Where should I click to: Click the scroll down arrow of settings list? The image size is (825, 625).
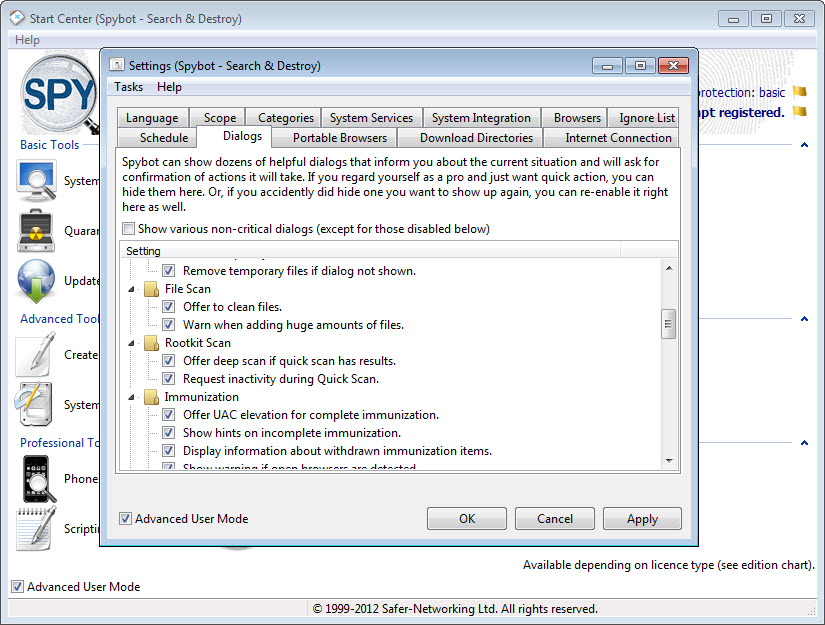669,461
